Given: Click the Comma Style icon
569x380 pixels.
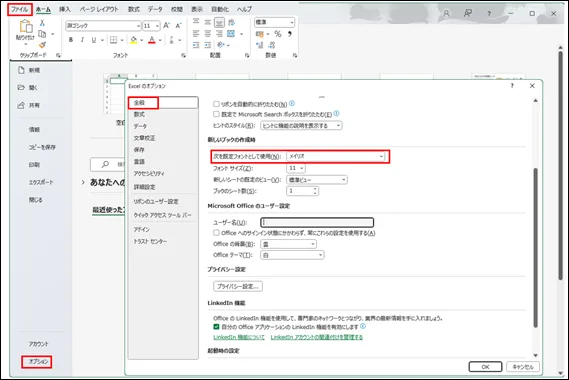Looking at the screenshot, I should [290, 34].
